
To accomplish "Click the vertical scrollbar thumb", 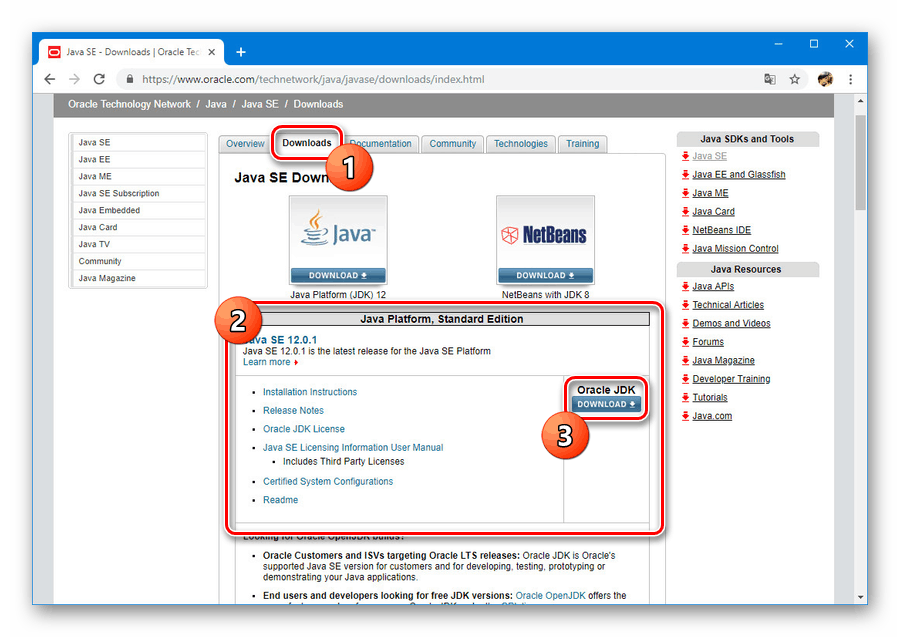I will coord(860,162).
